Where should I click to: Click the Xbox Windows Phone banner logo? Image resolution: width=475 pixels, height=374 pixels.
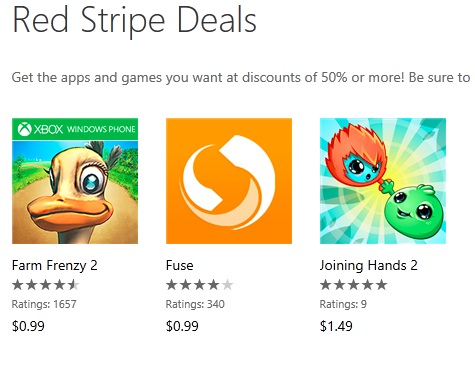click(x=77, y=129)
